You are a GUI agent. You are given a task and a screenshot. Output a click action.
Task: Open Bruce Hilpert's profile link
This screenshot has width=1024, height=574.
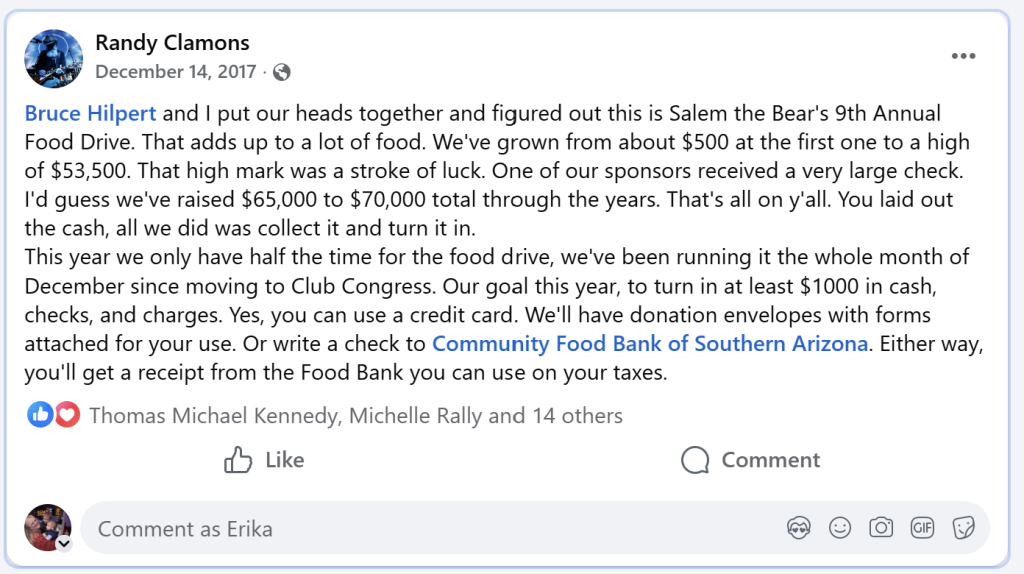point(90,114)
